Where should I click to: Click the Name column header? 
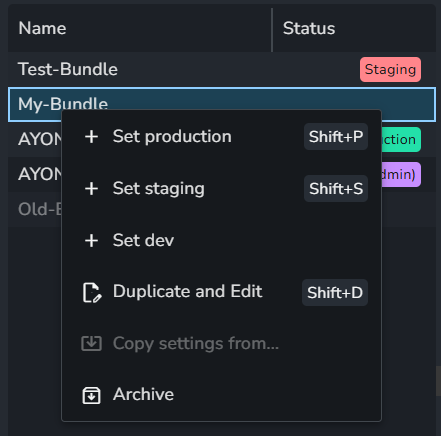(42, 28)
